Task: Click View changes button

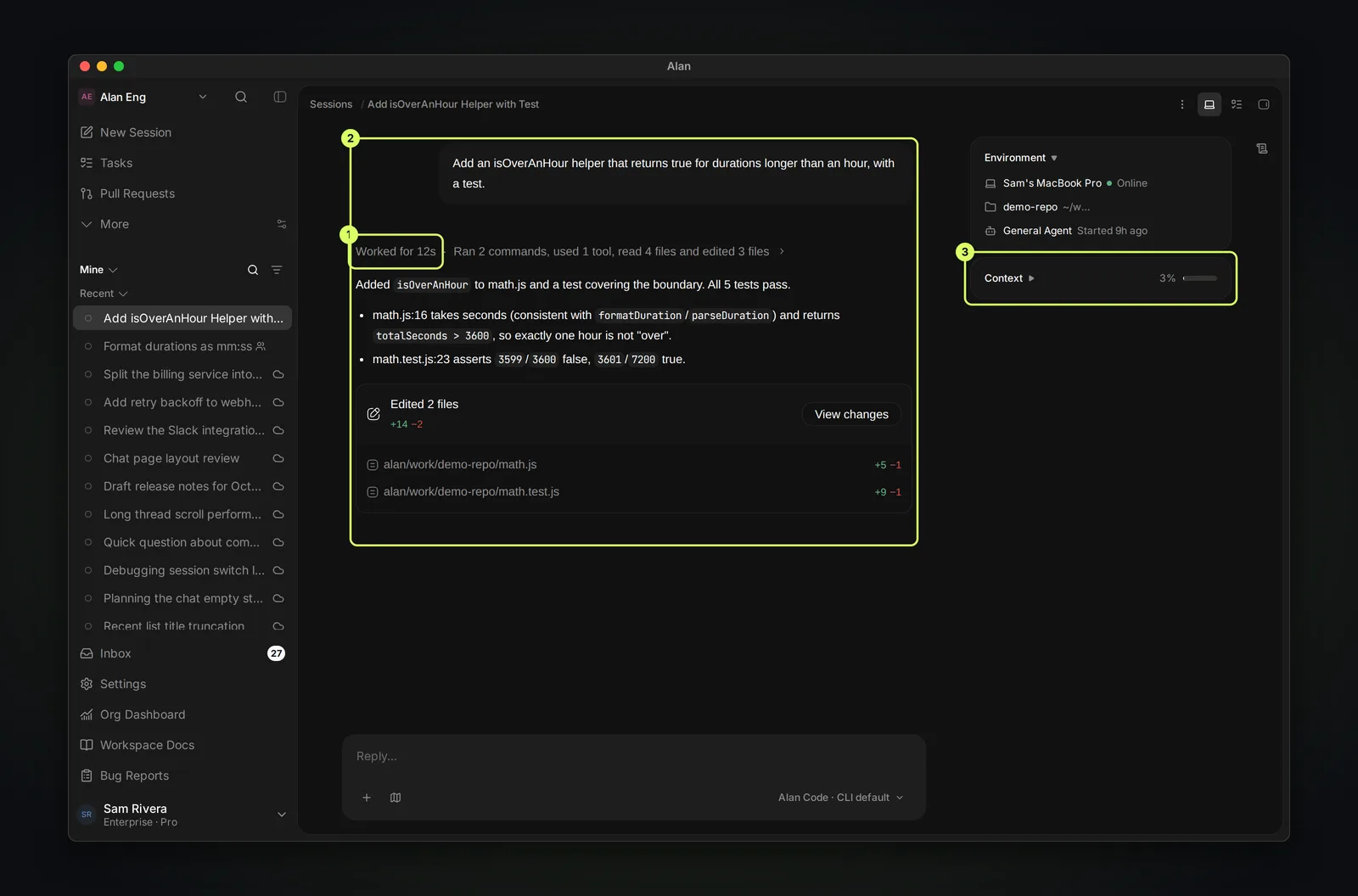Action: click(x=851, y=414)
